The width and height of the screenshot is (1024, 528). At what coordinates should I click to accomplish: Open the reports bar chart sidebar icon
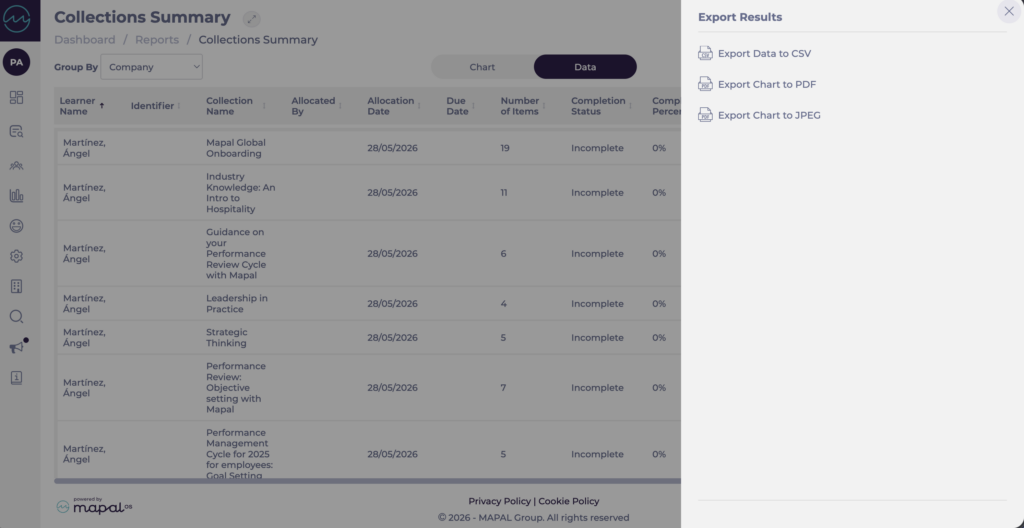(16, 195)
